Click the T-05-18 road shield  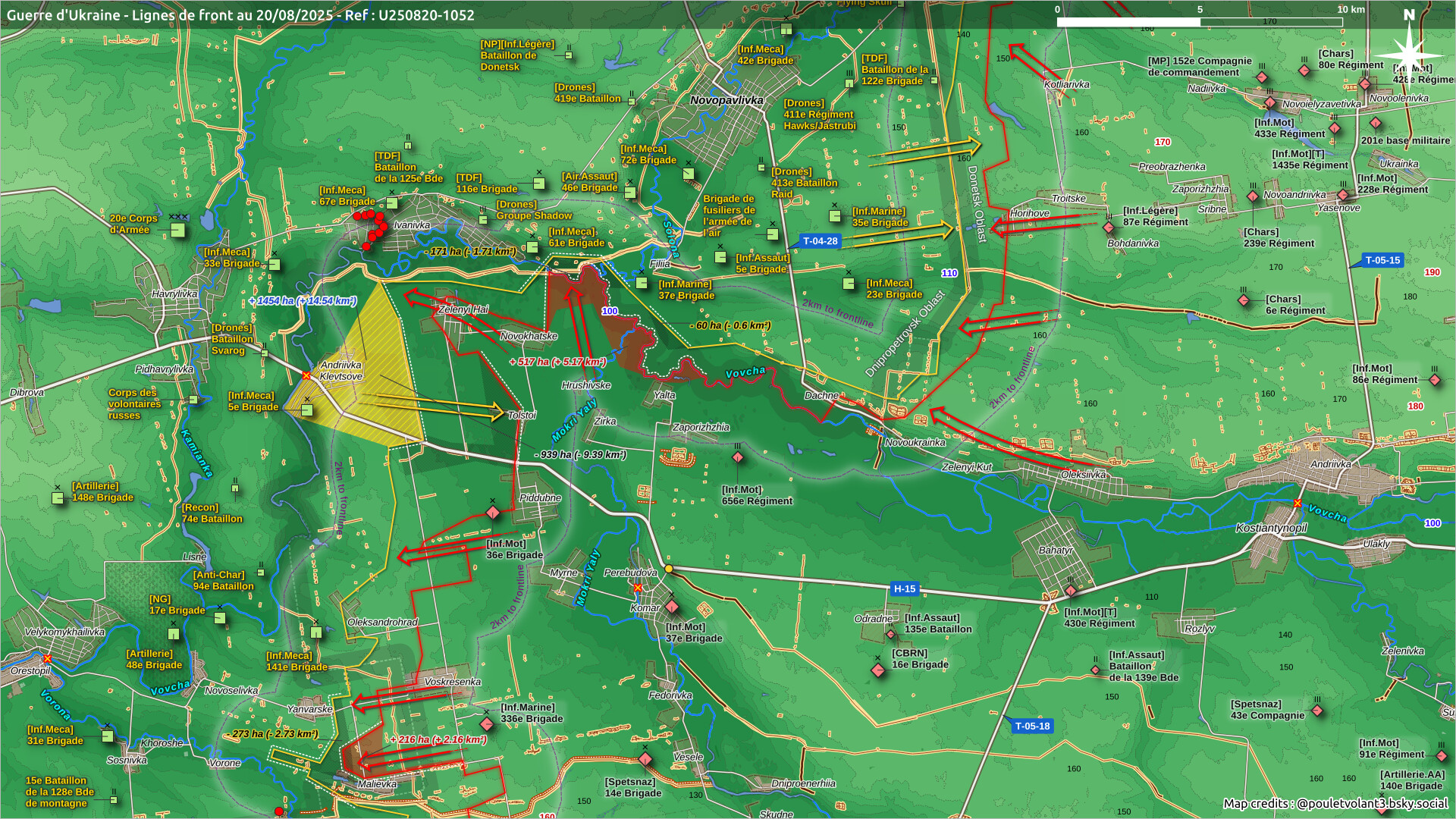pos(1032,726)
